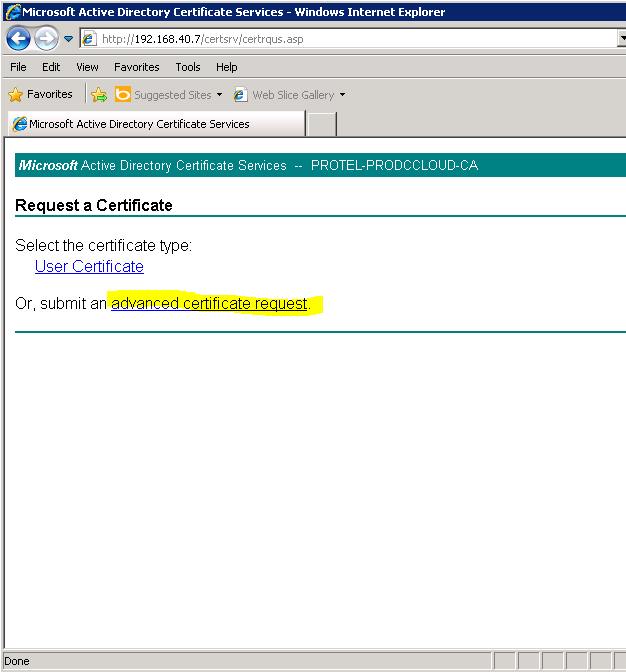Open a new blank tab
Screen dimensions: 626x672
pos(321,124)
